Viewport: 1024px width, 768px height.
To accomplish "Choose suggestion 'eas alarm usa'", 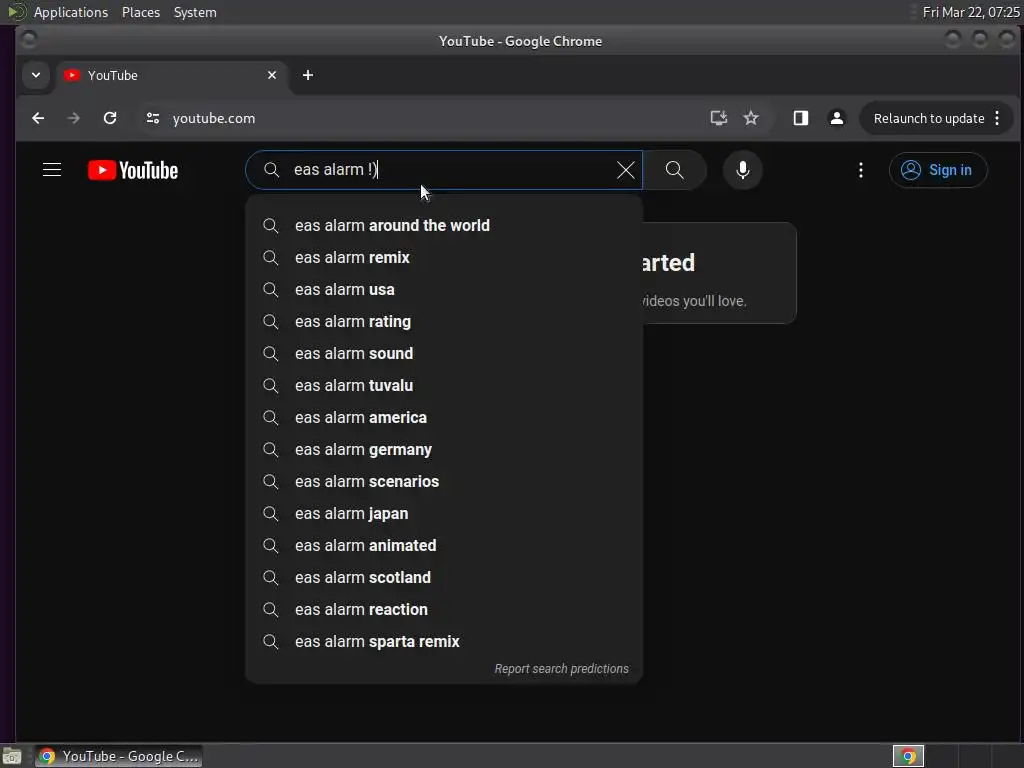I will point(444,289).
